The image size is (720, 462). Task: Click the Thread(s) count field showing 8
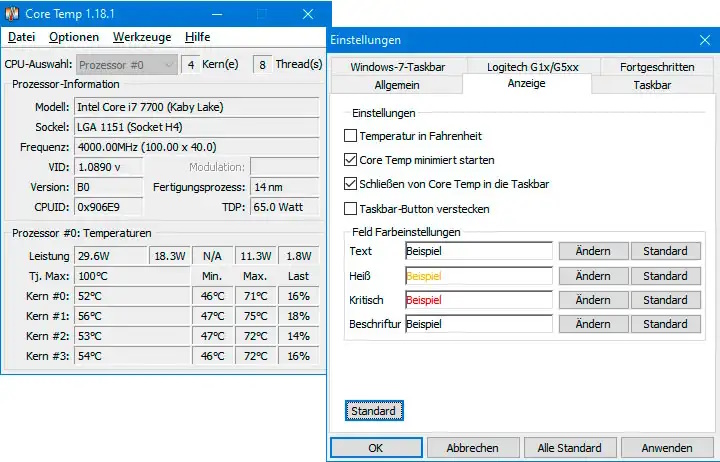(x=262, y=65)
